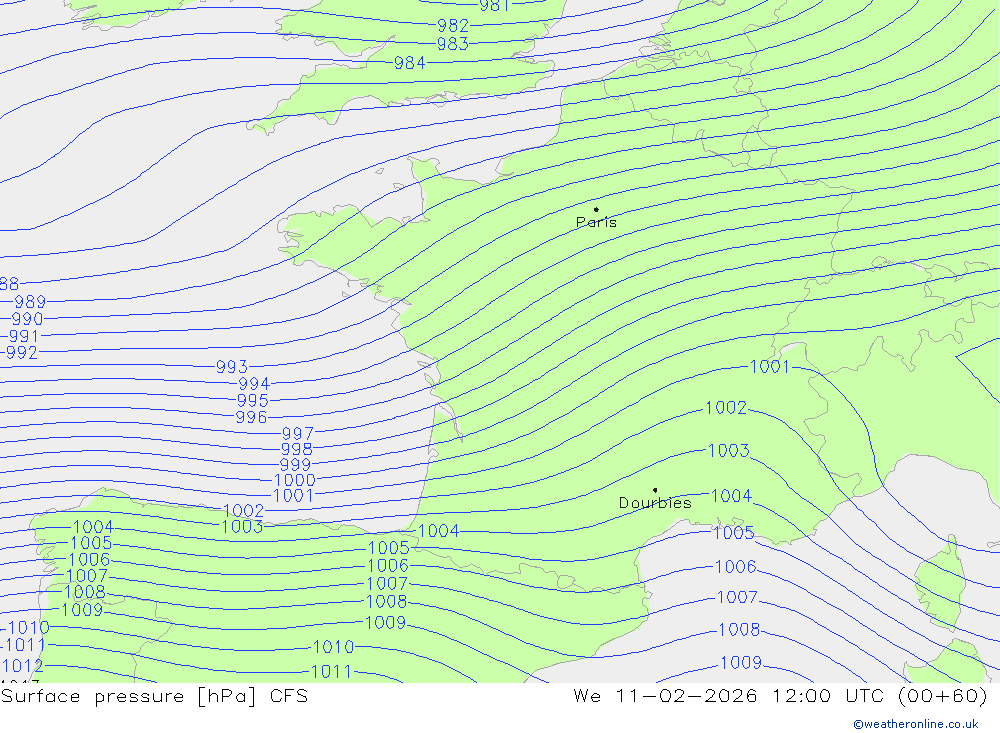Viewport: 1000px width, 733px height.
Task: Click the 'Surface pressure [hPa] CFS' title
Action: 154,696
